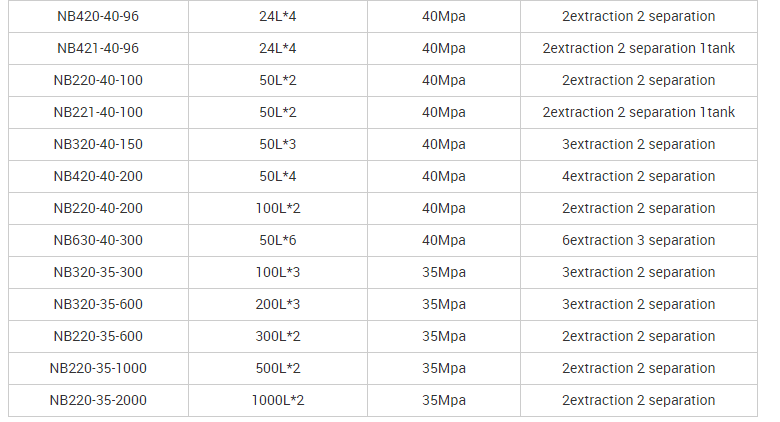
Task: Click the NB220-35-2000 model cell
Action: pos(98,400)
